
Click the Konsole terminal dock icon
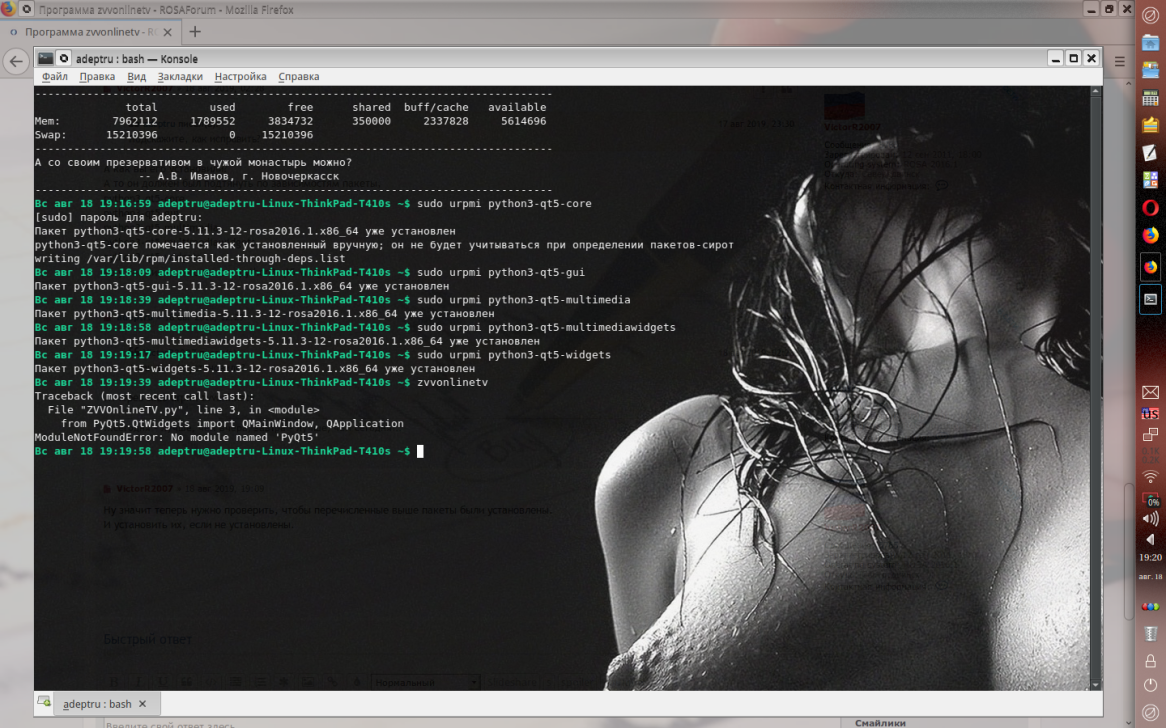click(1150, 298)
